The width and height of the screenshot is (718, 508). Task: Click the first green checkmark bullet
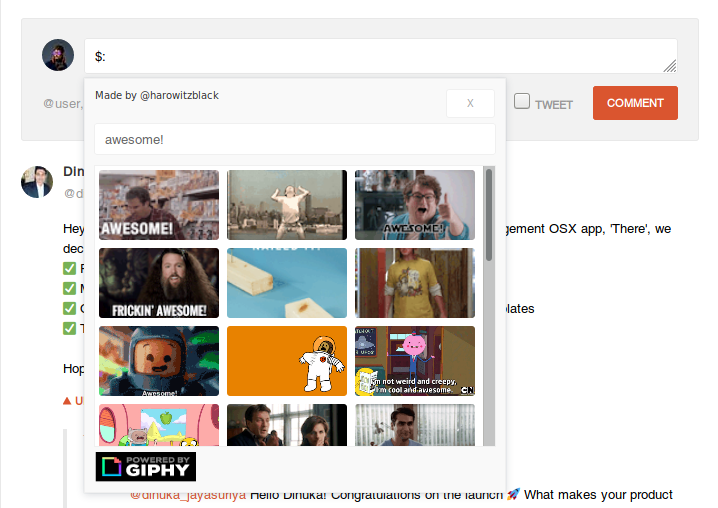pyautogui.click(x=69, y=268)
